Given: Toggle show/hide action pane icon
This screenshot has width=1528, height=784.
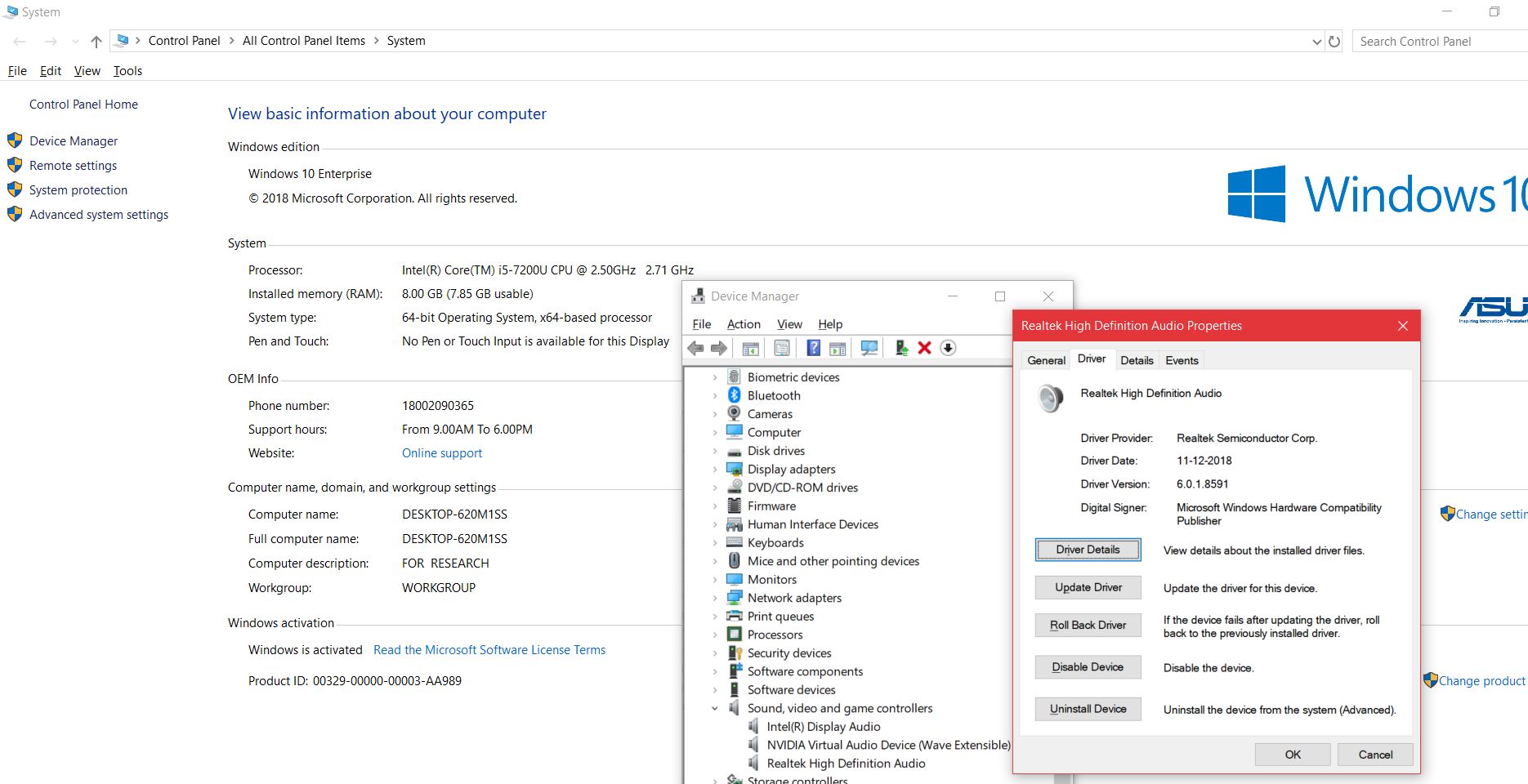Looking at the screenshot, I should tap(838, 348).
